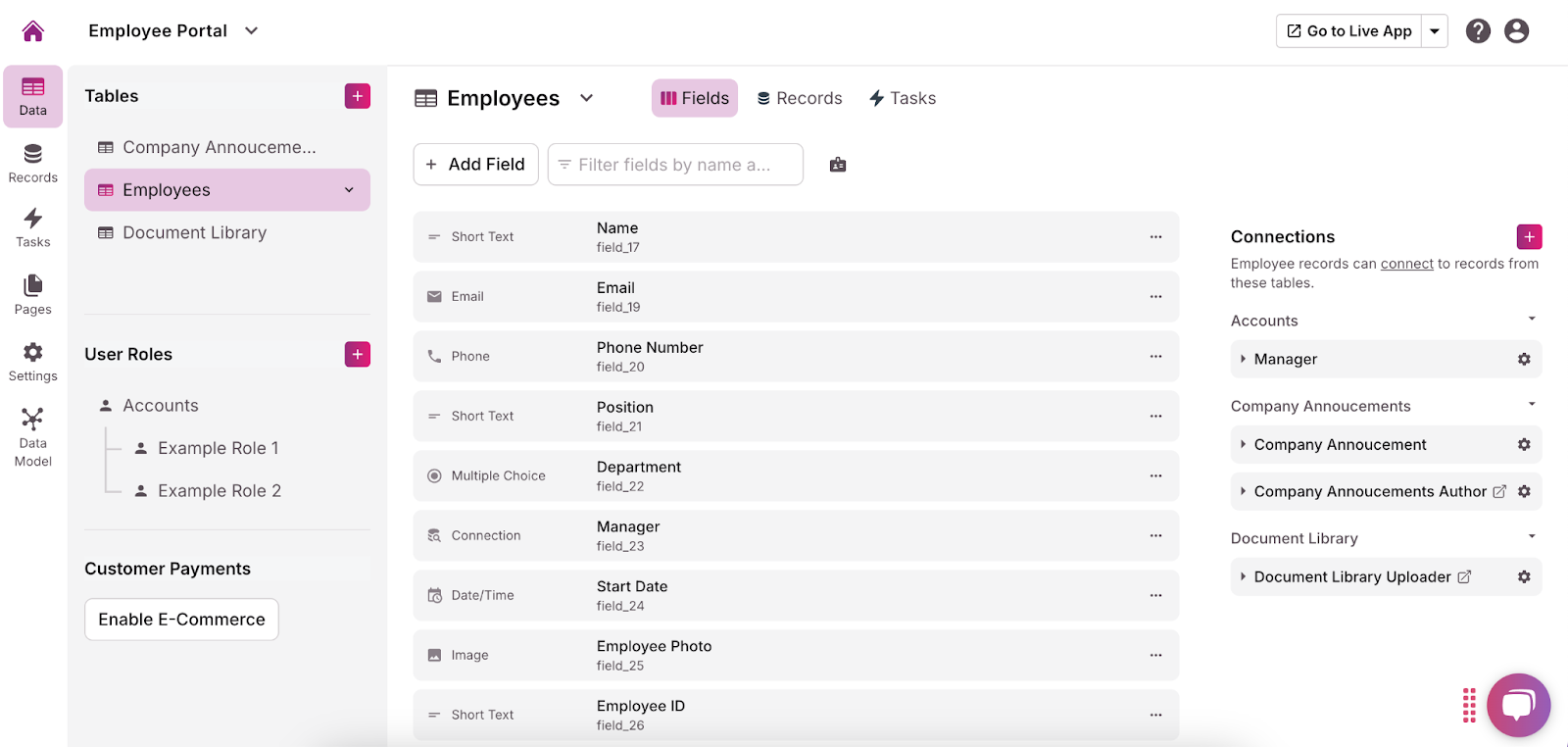
Task: Open settings gear for Manager connection
Action: click(1524, 360)
